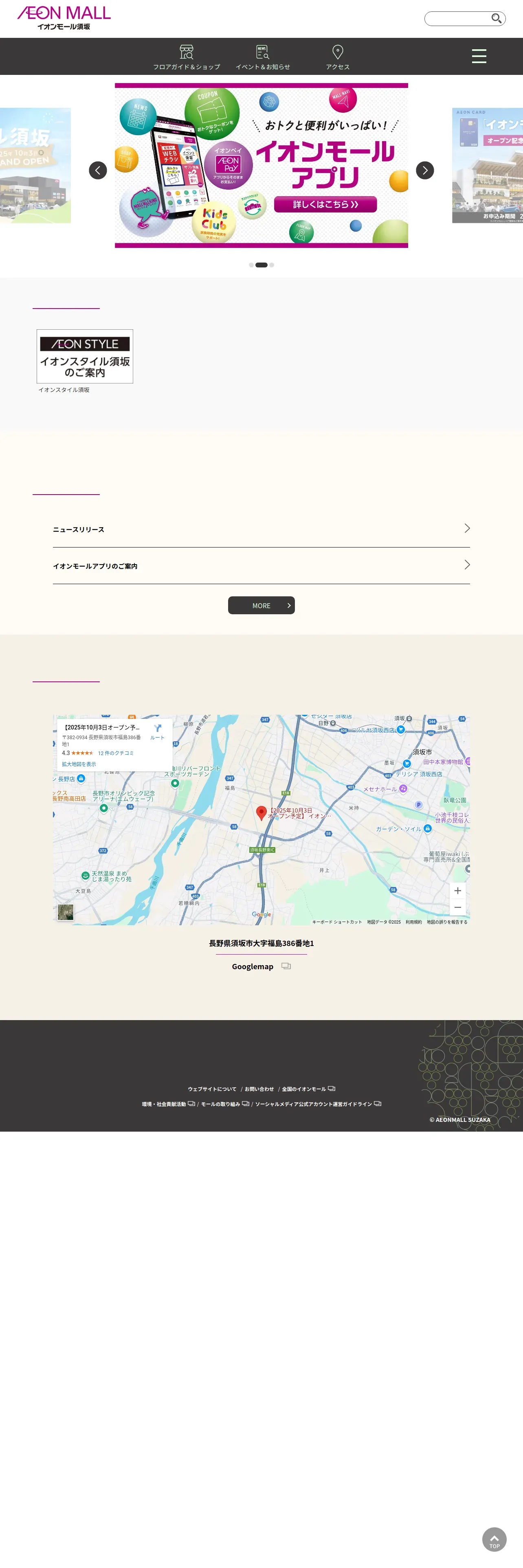Open the hamburger menu
523x1568 pixels.
click(479, 56)
